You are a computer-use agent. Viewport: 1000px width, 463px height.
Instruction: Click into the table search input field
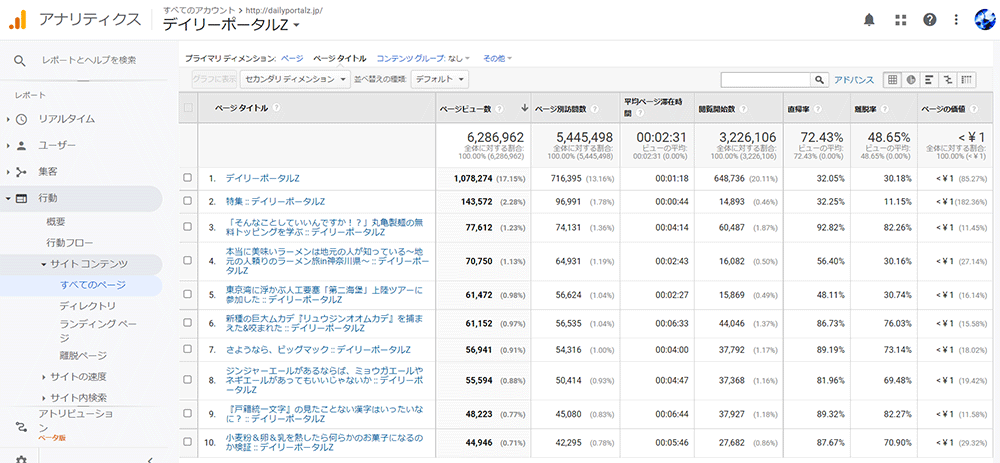point(765,80)
